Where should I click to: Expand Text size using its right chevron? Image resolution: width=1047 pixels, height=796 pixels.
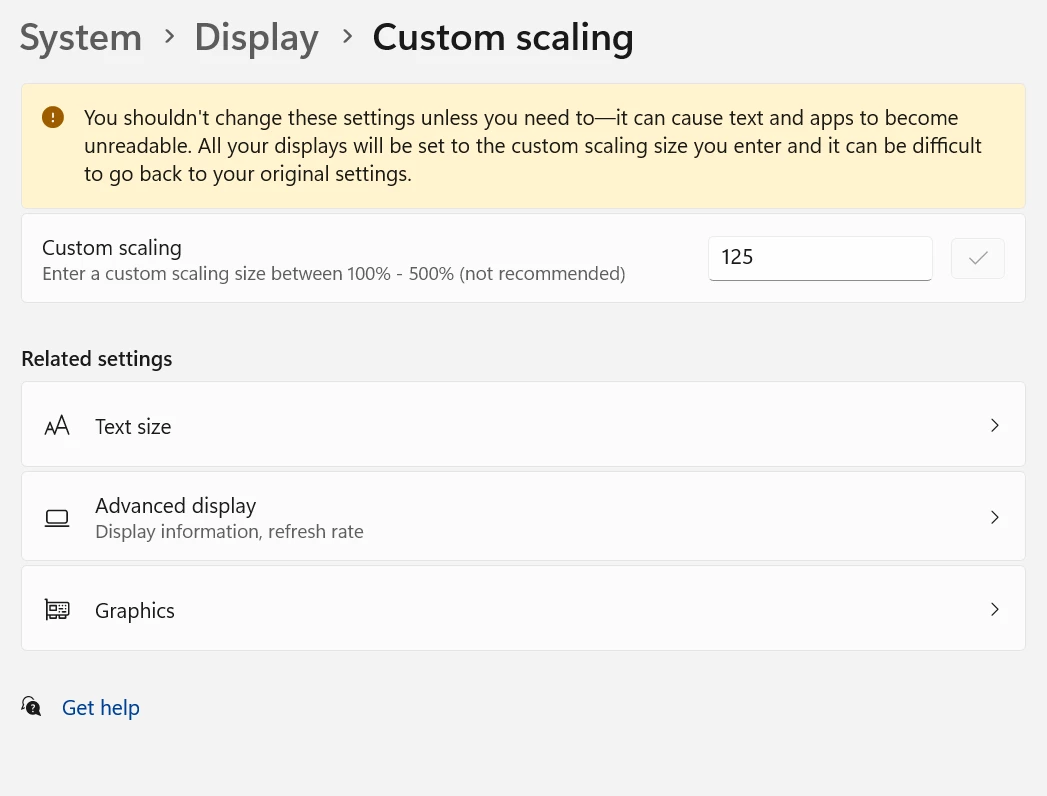click(994, 425)
